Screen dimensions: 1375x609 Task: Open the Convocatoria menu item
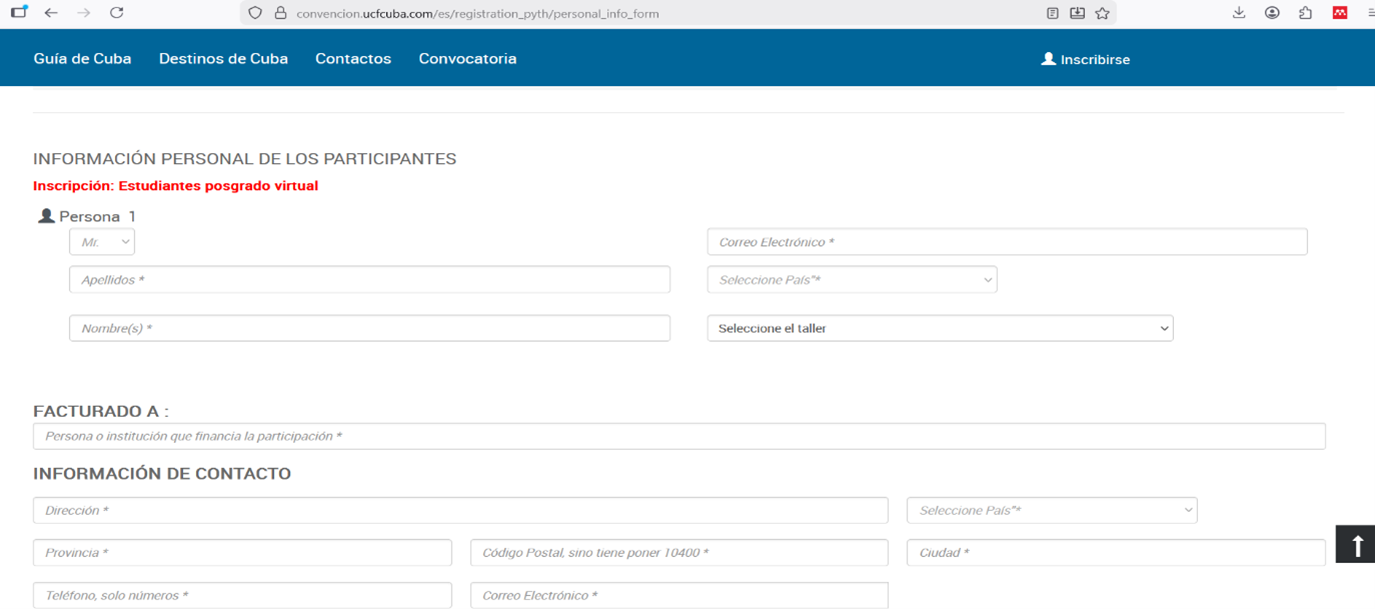[x=468, y=59]
